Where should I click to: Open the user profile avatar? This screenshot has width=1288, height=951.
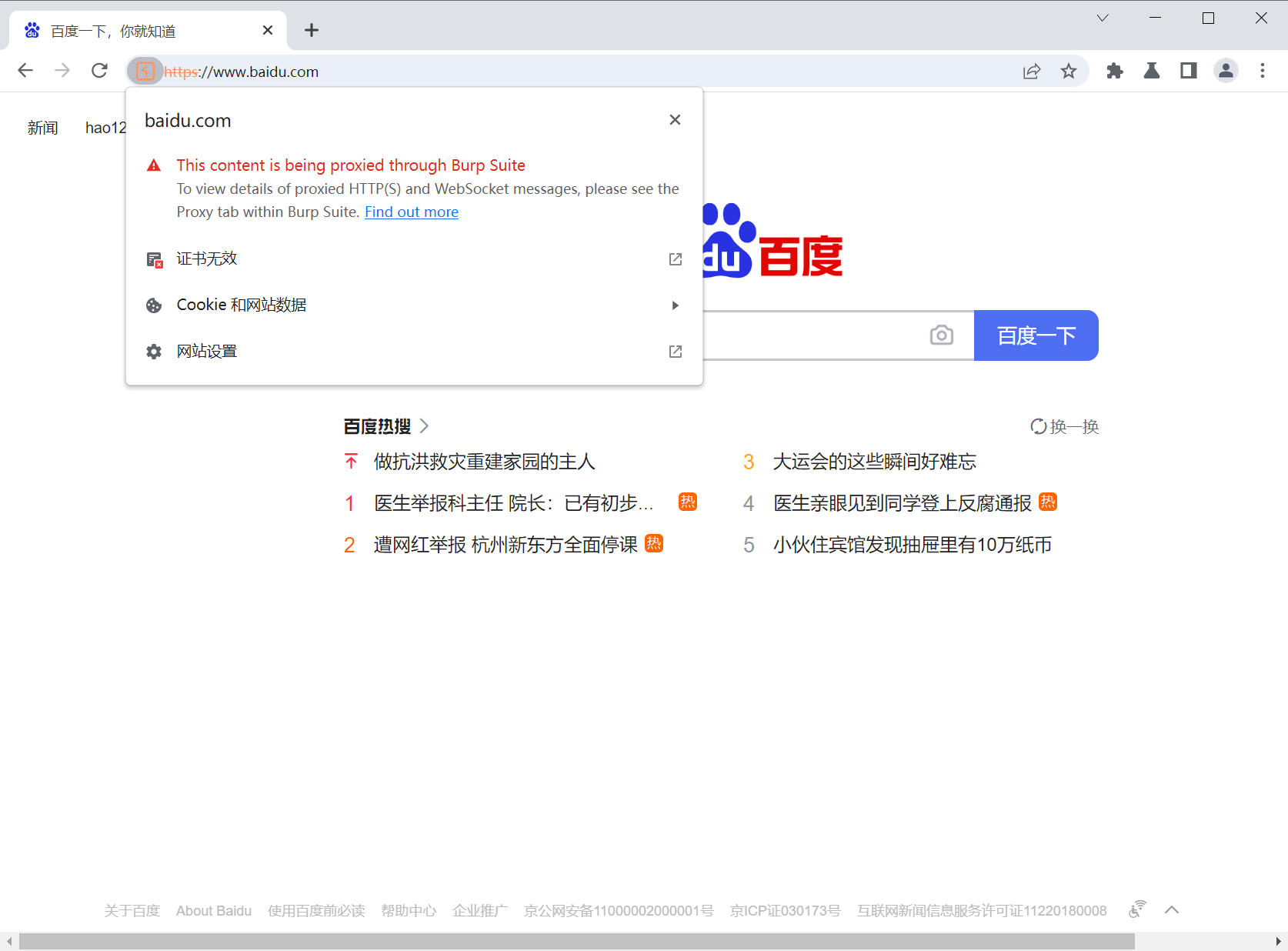pos(1226,72)
